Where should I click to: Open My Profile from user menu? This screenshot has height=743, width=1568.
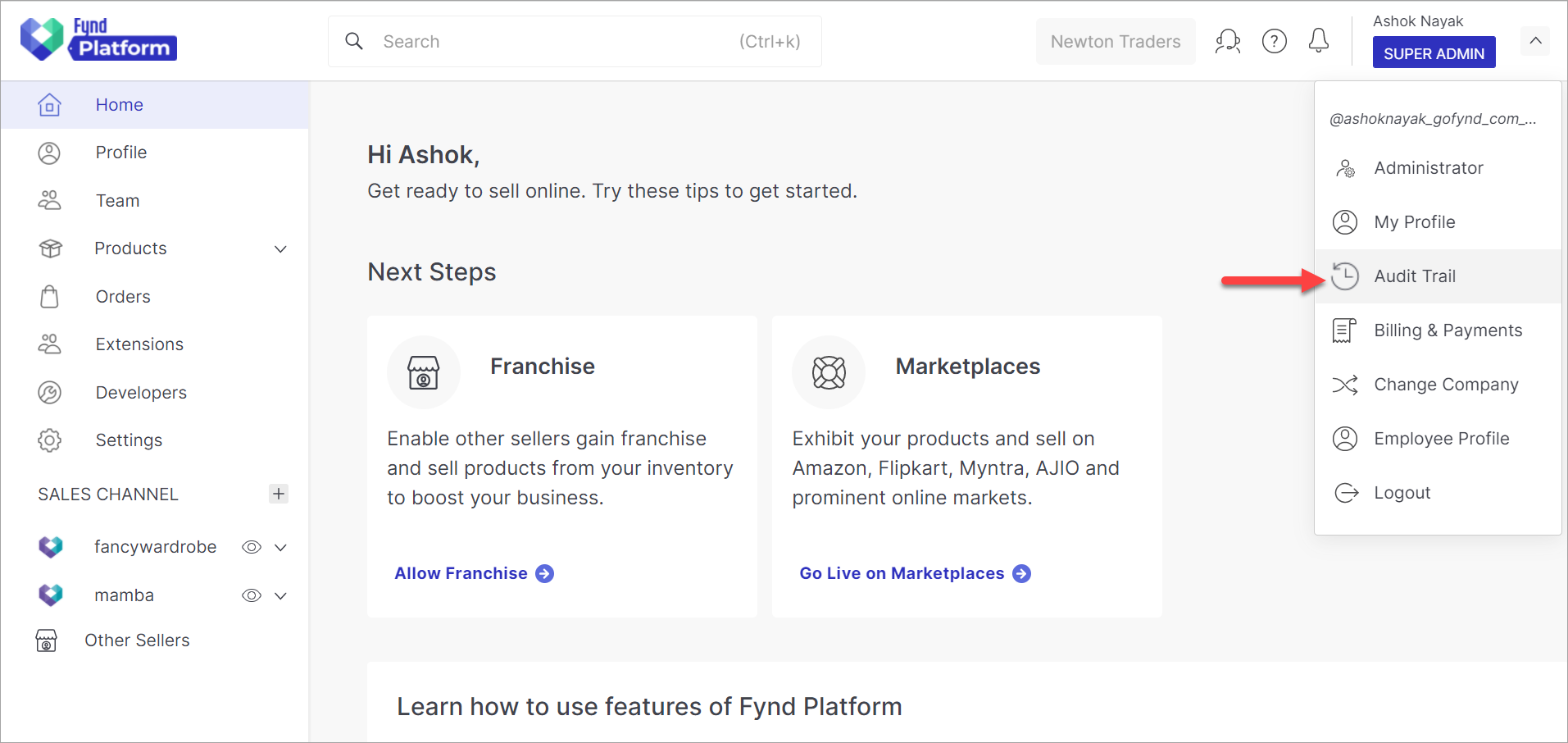(x=1438, y=222)
